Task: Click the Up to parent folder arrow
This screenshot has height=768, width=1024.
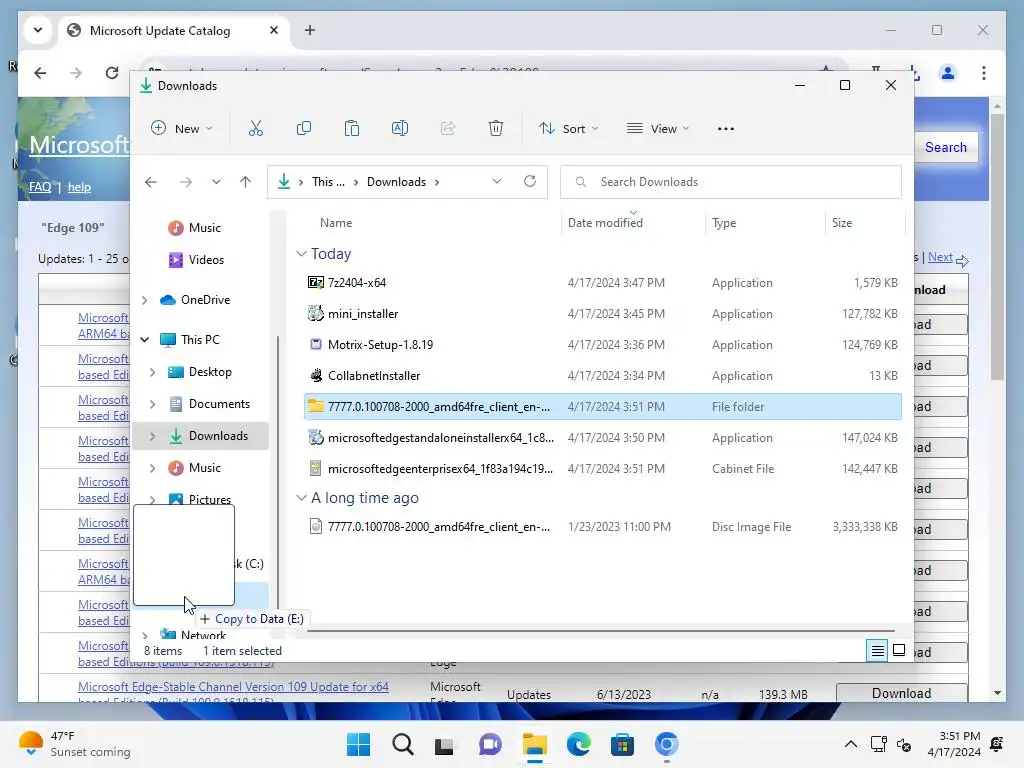Action: tap(246, 182)
